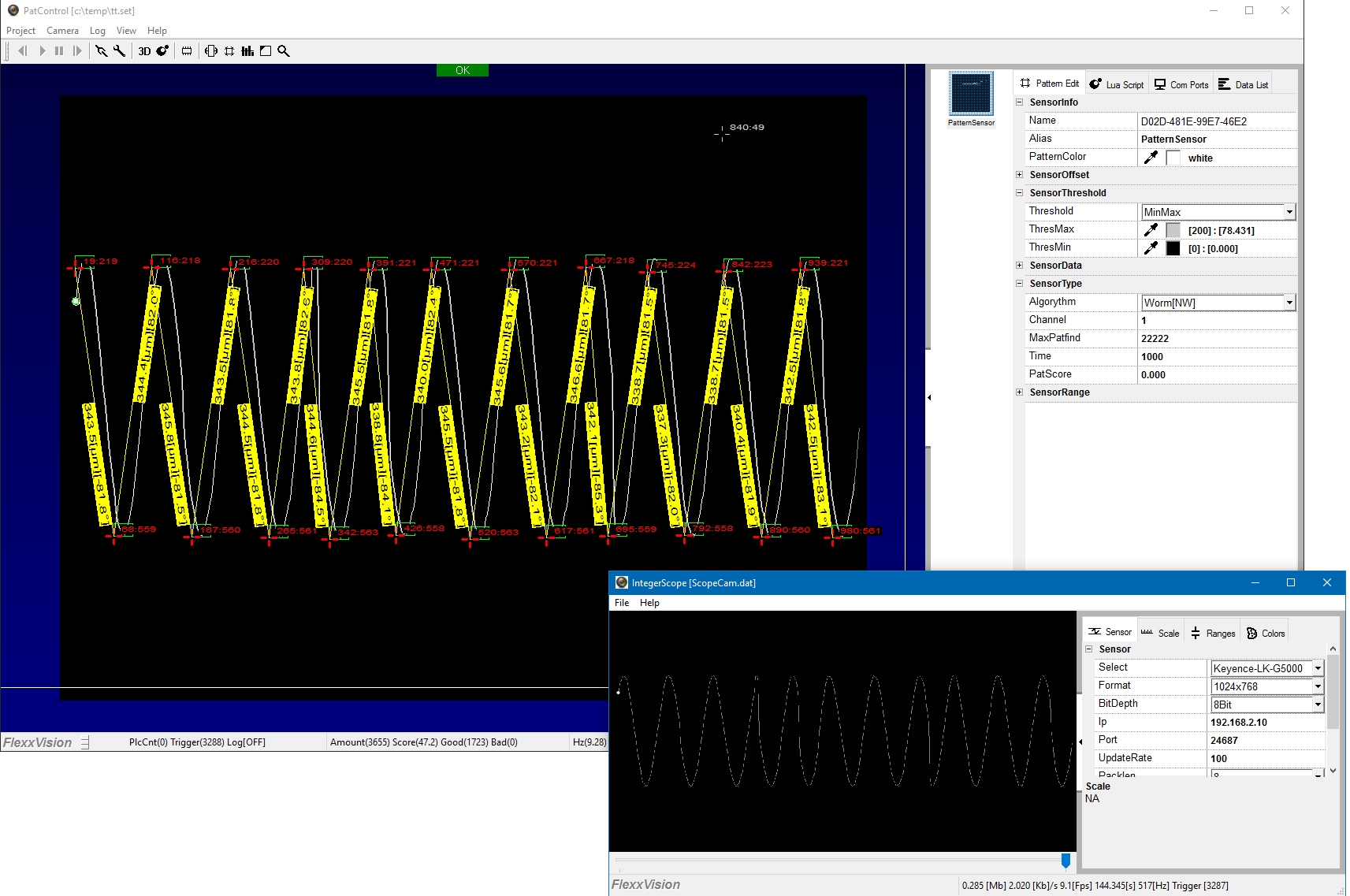Open the Format 1024x768 dropdown
This screenshot has width=1350, height=896.
tap(1318, 686)
